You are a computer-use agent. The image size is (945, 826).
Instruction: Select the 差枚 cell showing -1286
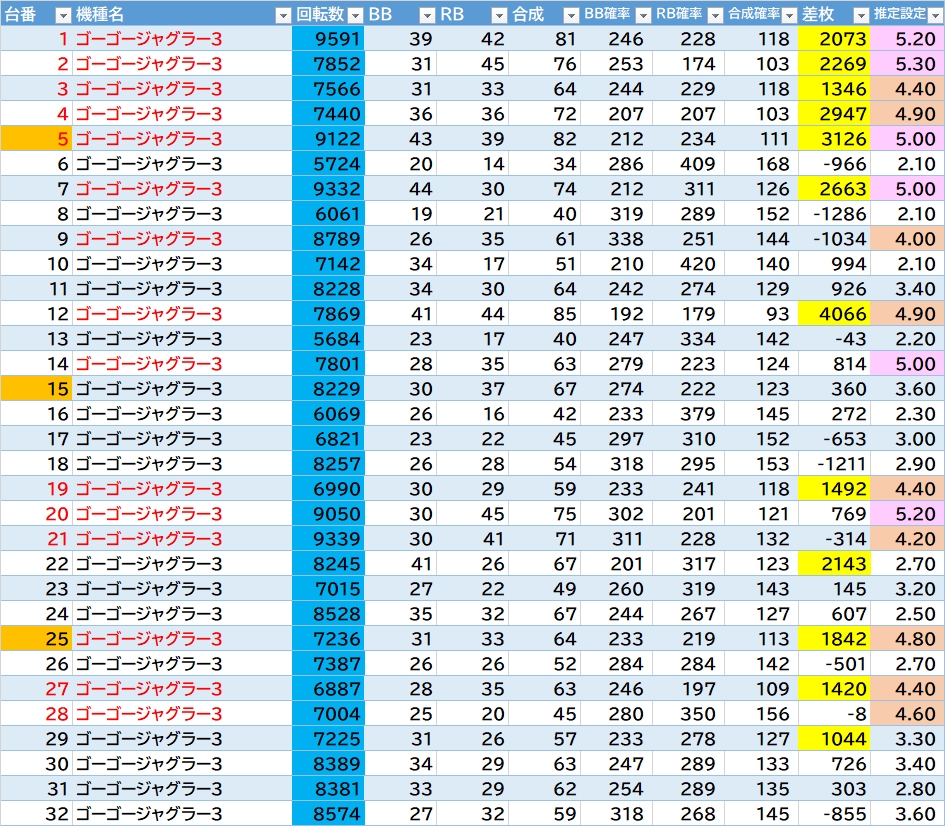[834, 214]
